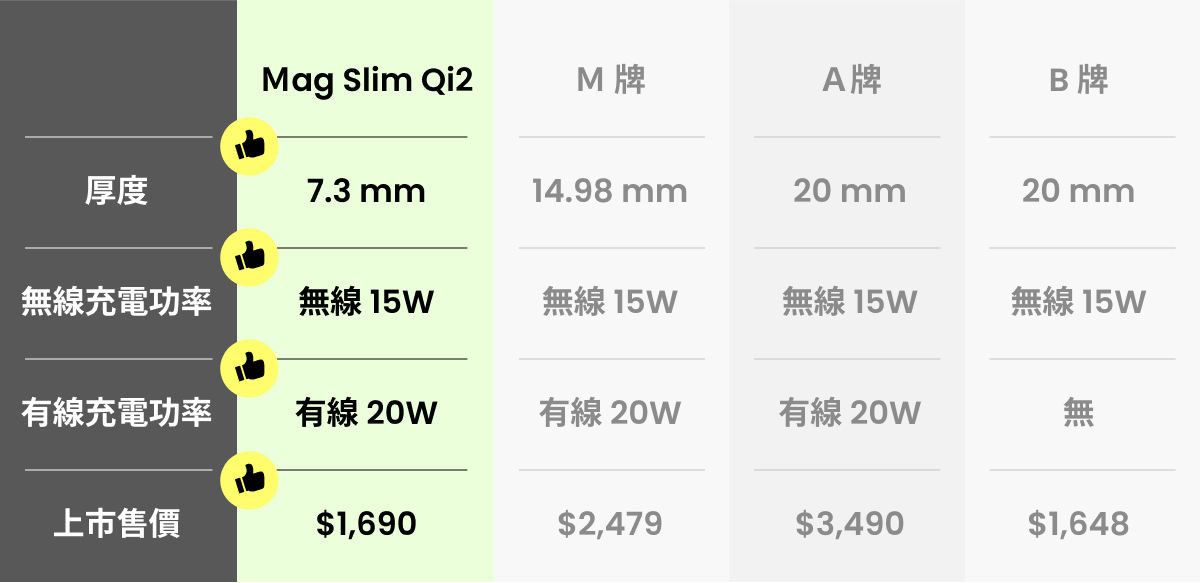Viewport: 1200px width, 583px height.
Task: Click the 上市售價 row label
Action: (117, 524)
